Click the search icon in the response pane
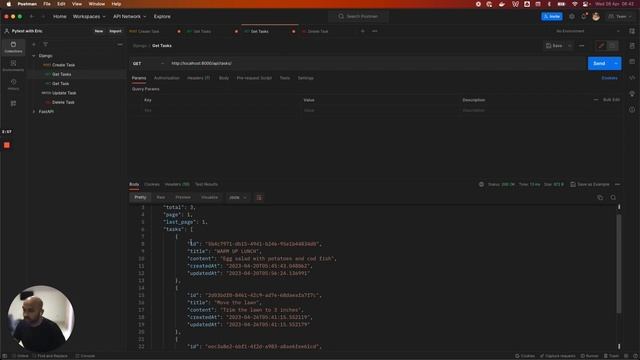 pyautogui.click(x=613, y=198)
